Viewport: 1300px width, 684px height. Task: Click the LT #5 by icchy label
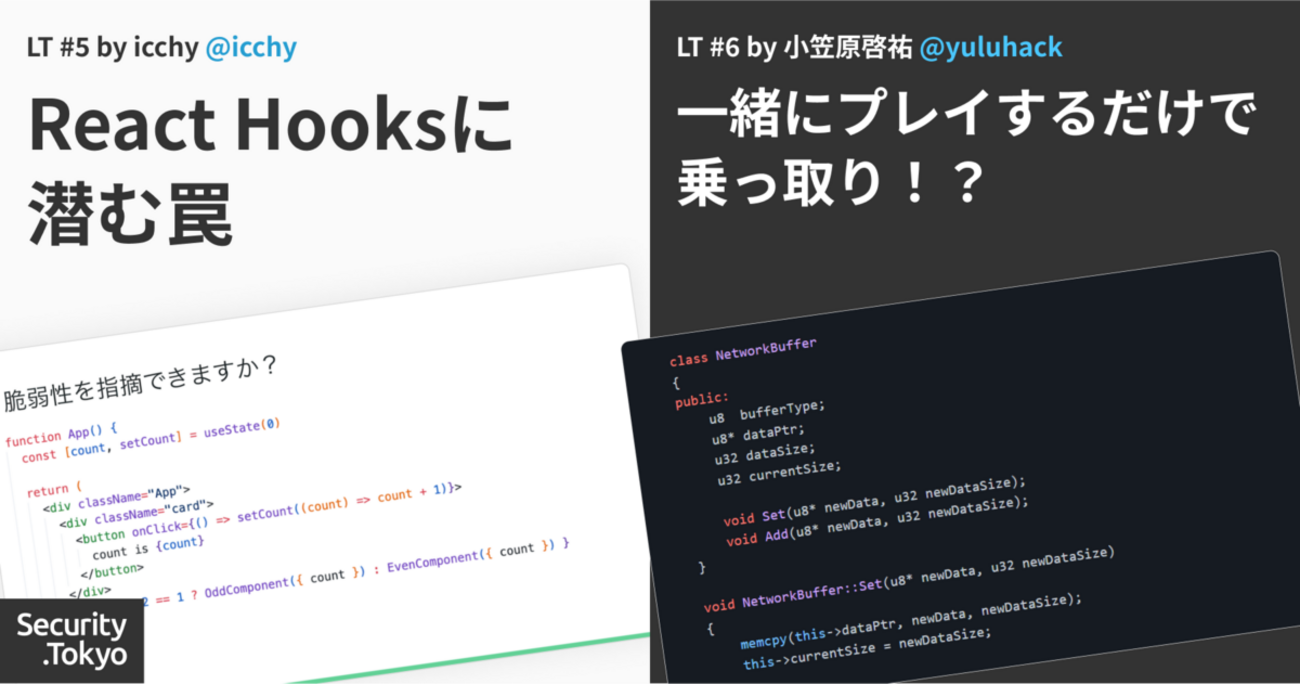tap(112, 47)
